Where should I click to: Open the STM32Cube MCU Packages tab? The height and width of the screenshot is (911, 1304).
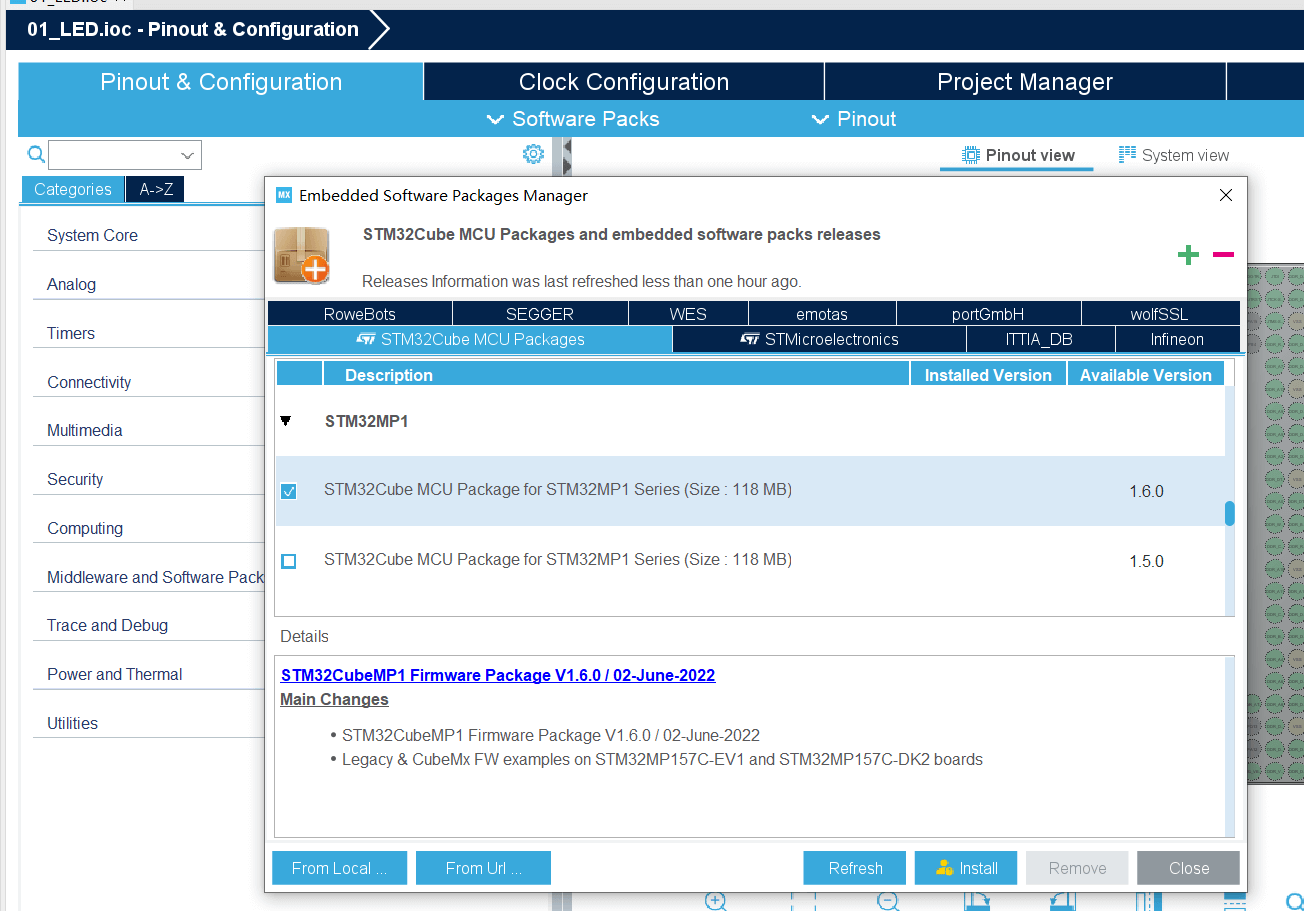(x=470, y=339)
